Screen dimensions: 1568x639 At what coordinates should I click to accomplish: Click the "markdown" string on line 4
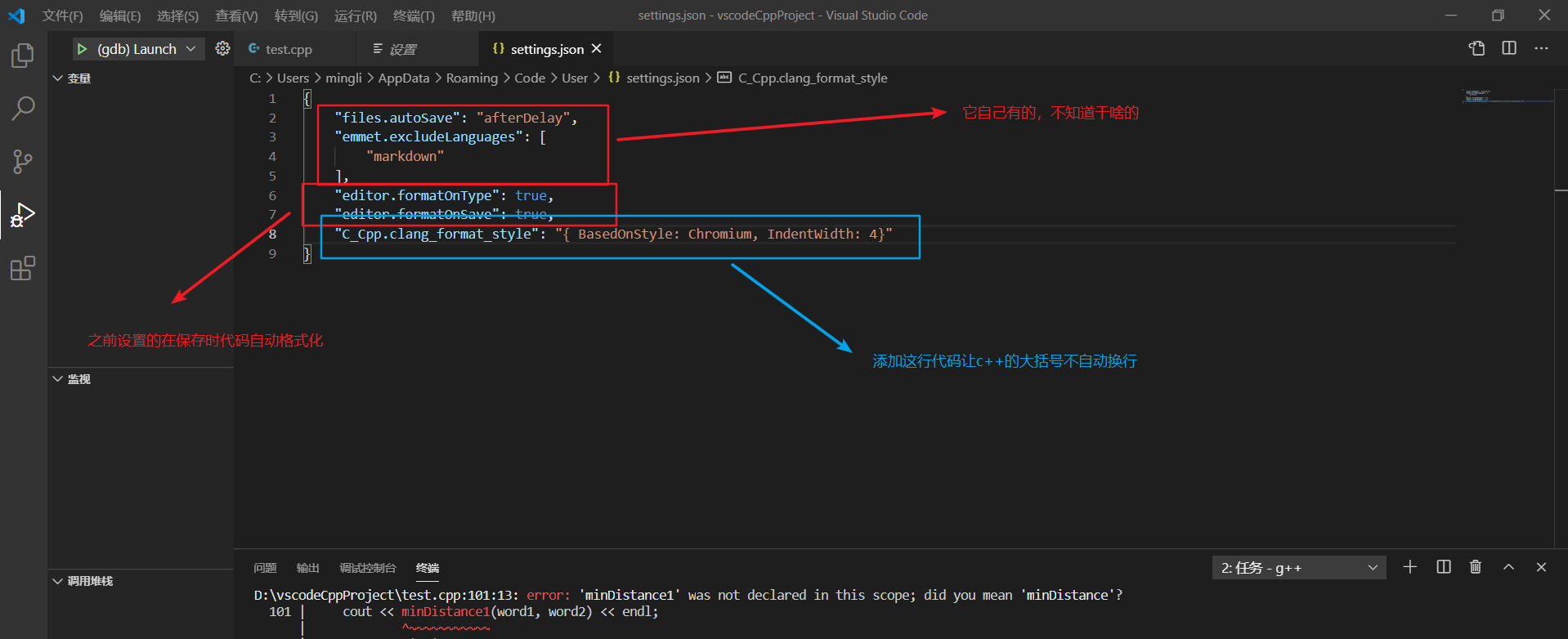pos(405,157)
